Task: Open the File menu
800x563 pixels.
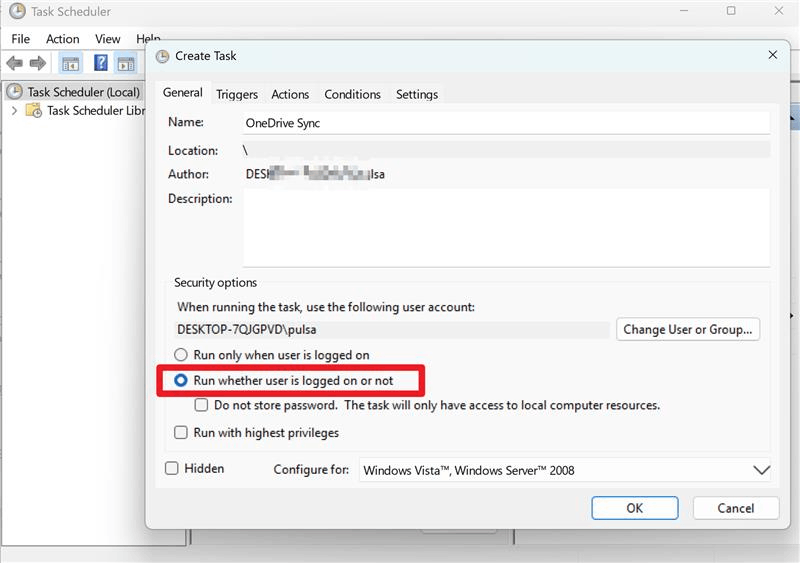Action: click(20, 39)
